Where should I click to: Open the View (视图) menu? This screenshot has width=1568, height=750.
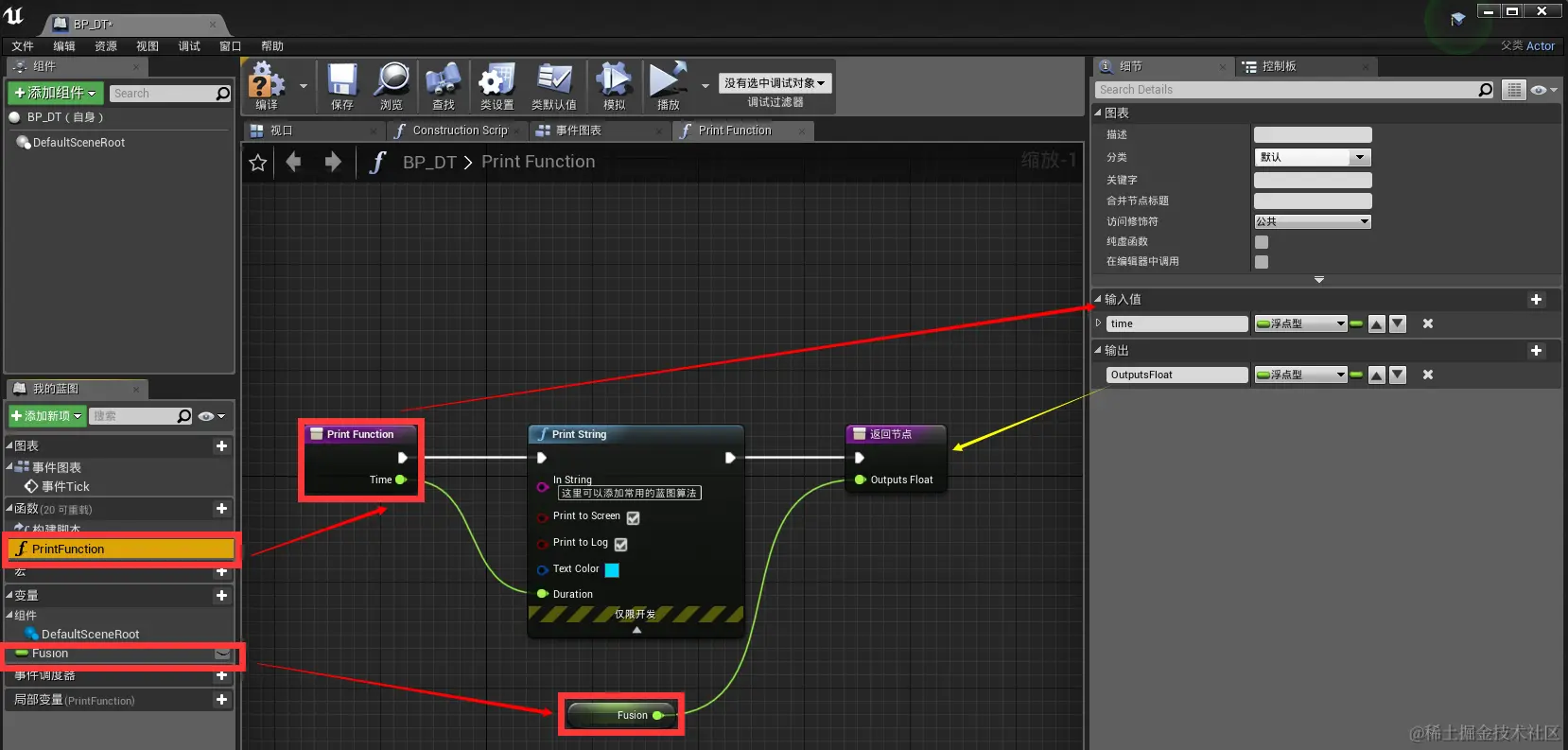(148, 46)
